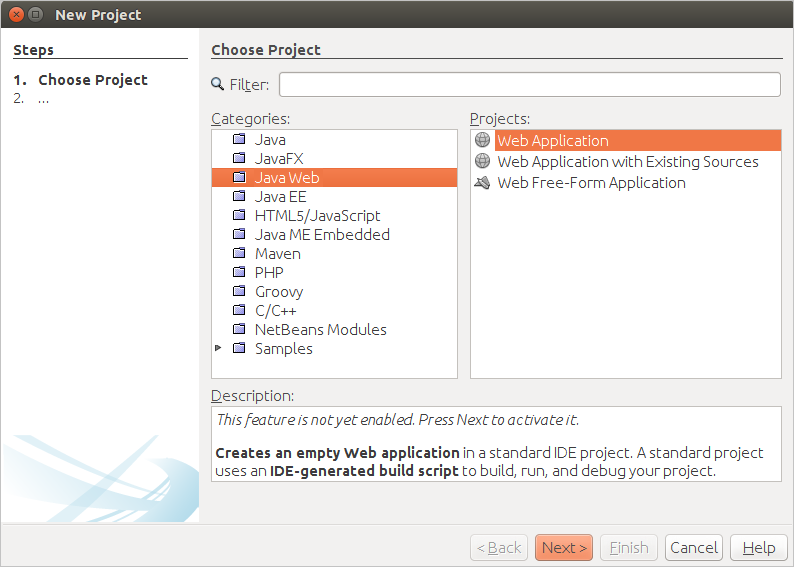The height and width of the screenshot is (567, 794).
Task: Select the Java Web category
Action: click(x=334, y=178)
